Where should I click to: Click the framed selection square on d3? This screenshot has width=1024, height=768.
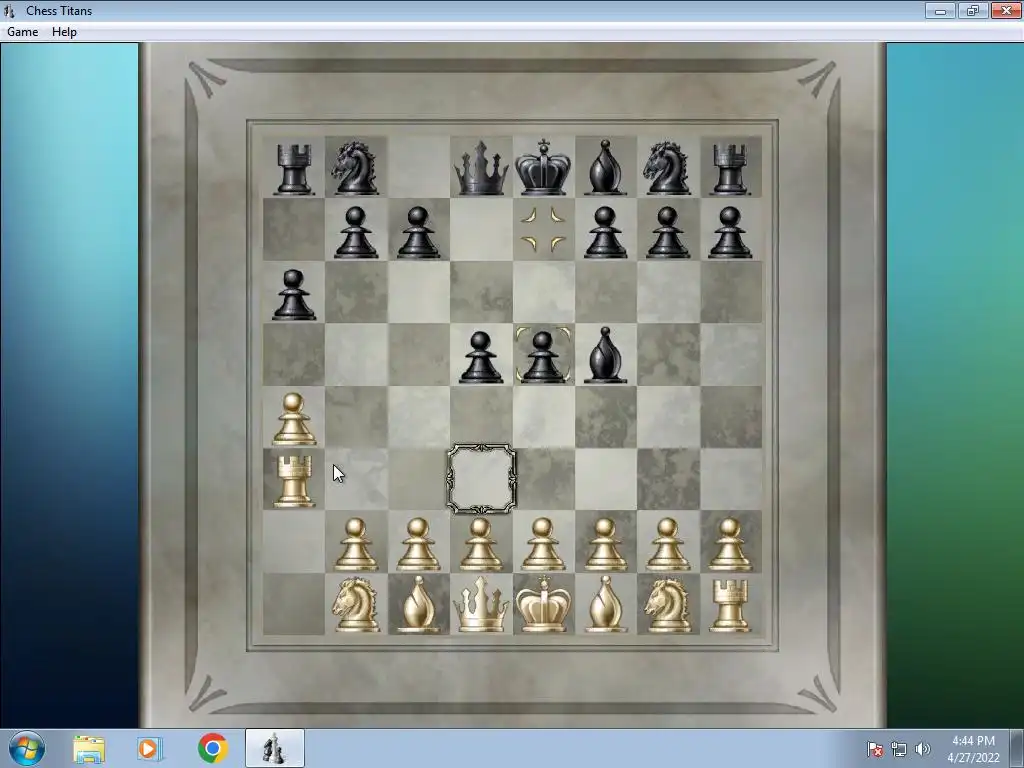(481, 479)
